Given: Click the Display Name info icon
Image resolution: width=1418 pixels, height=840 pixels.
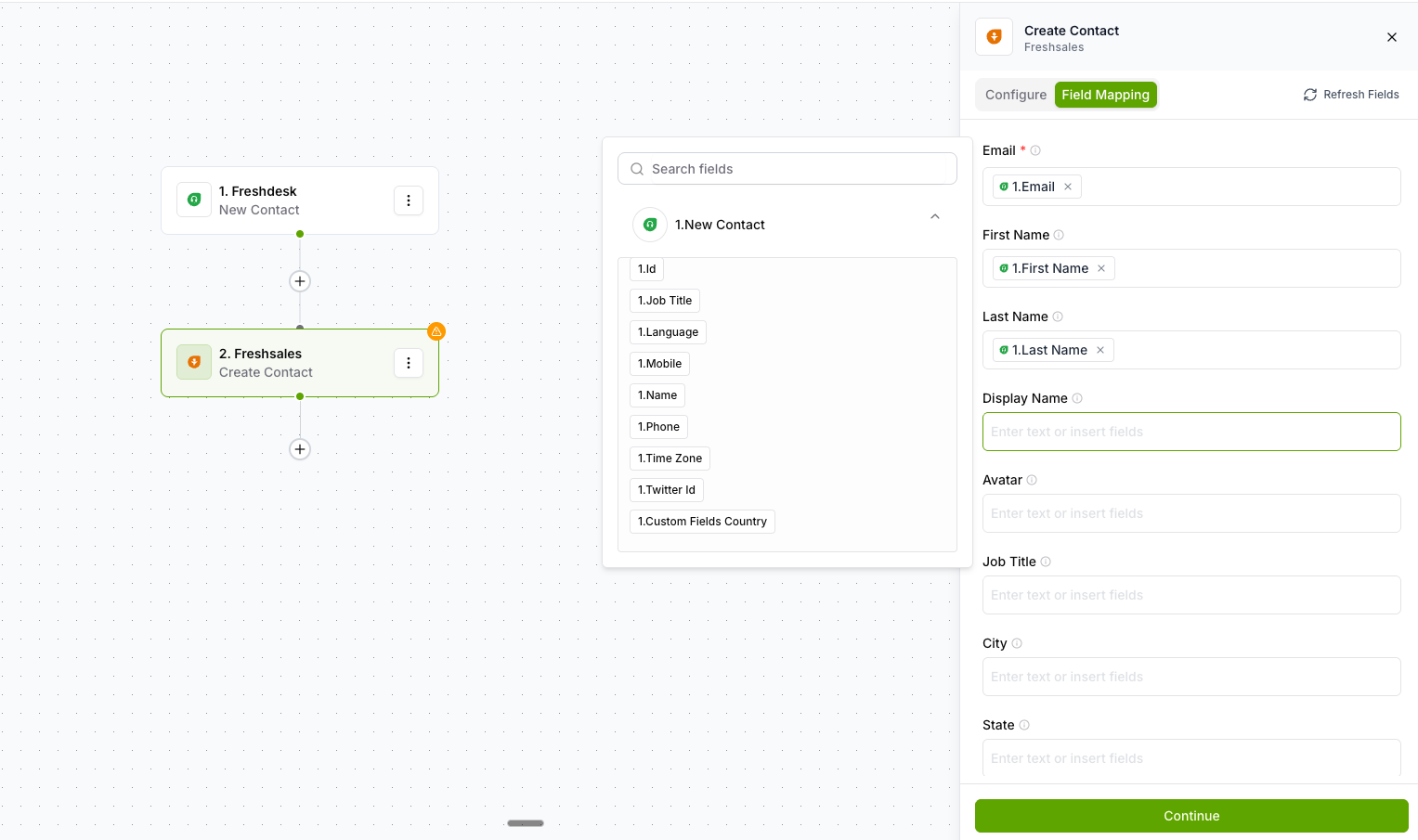Looking at the screenshot, I should (x=1077, y=398).
